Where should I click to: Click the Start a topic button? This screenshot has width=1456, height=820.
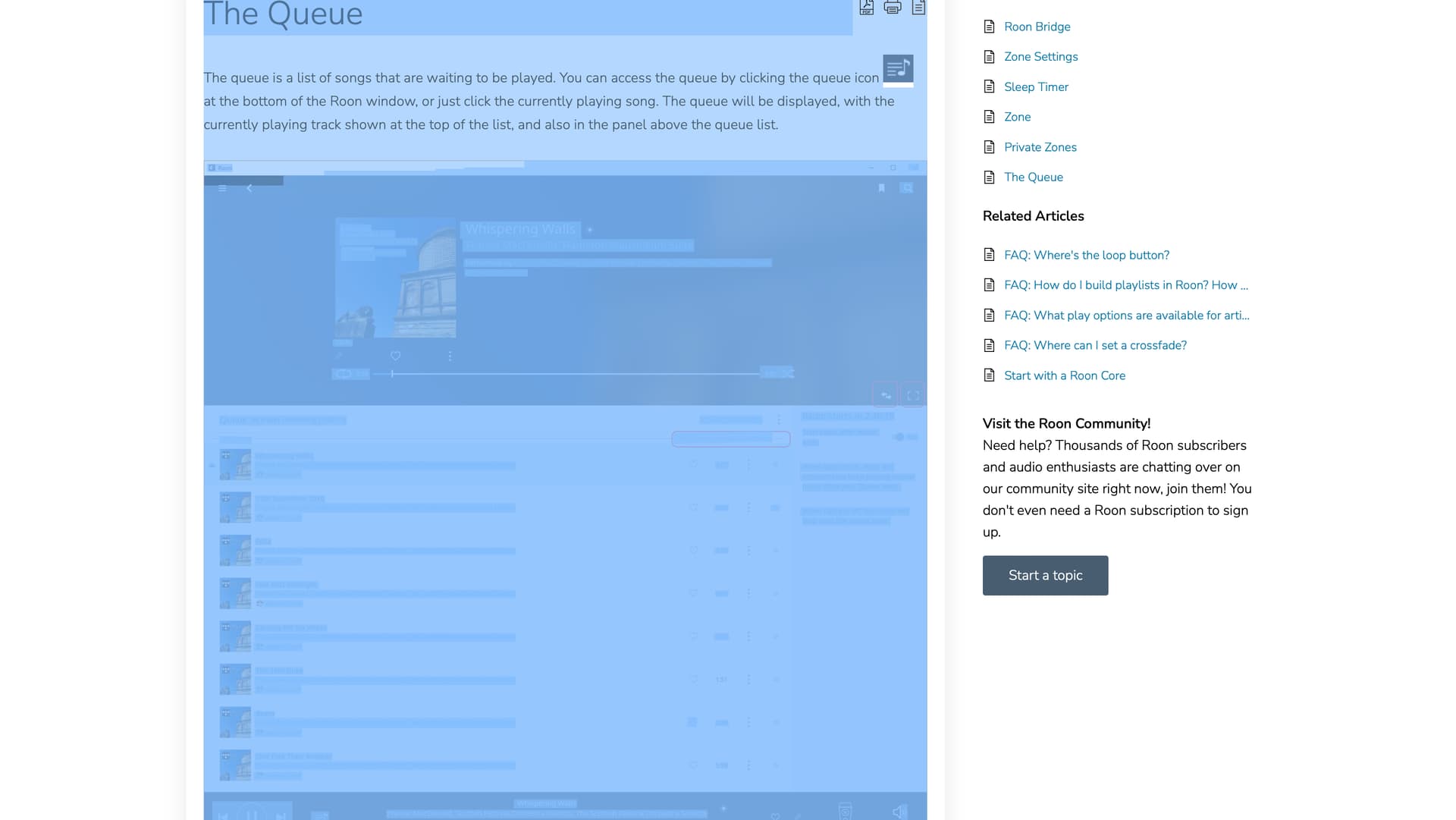pos(1045,576)
